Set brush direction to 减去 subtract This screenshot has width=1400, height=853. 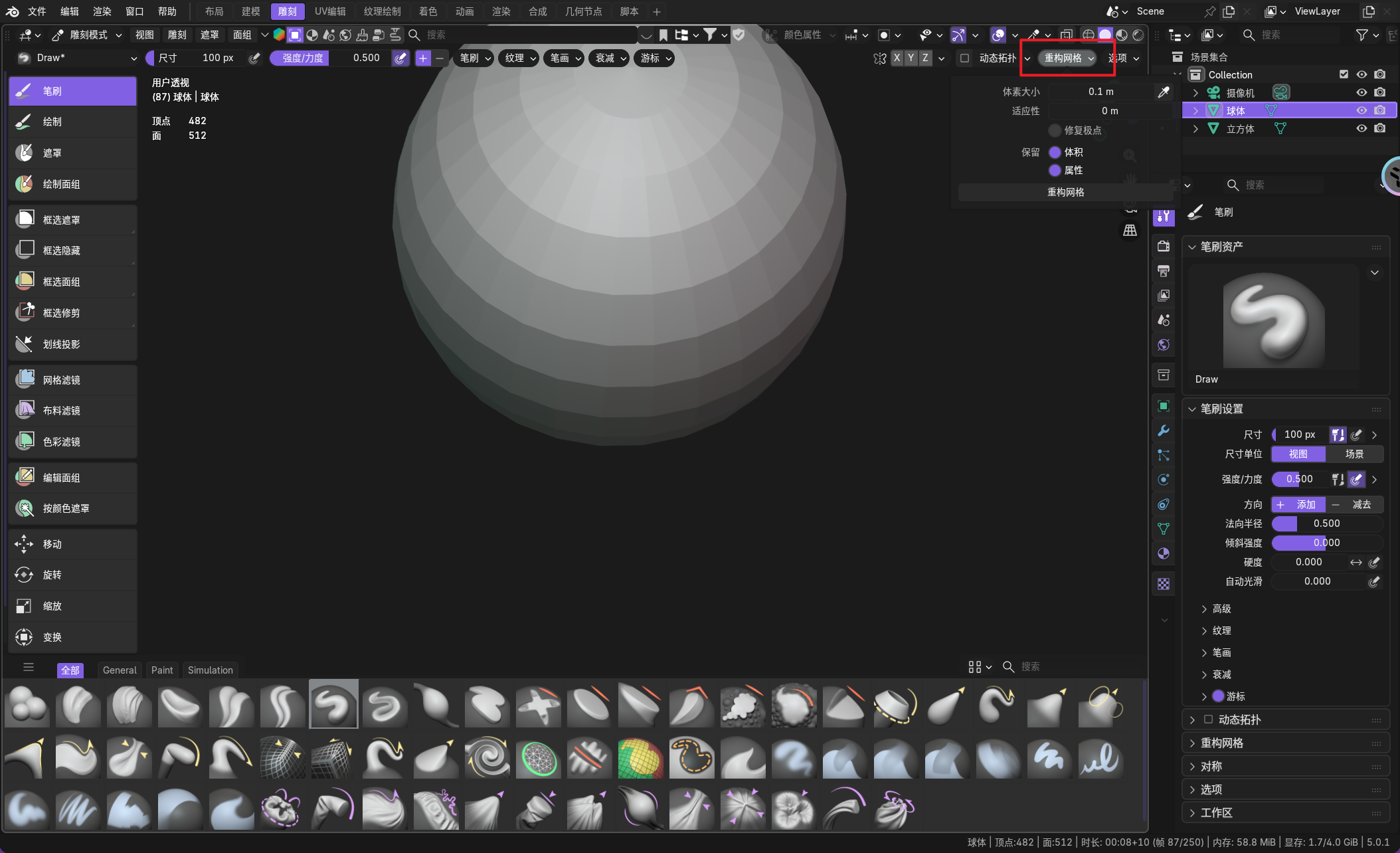pos(1354,504)
